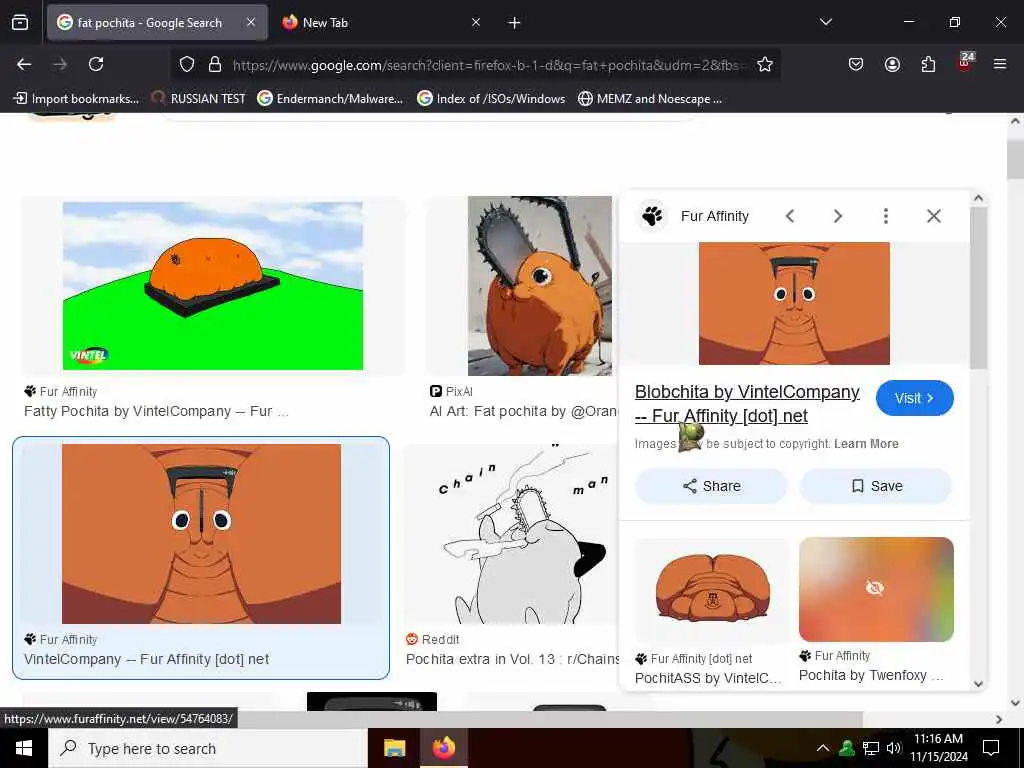
Task: Open a new tab with plus button
Action: pos(515,23)
